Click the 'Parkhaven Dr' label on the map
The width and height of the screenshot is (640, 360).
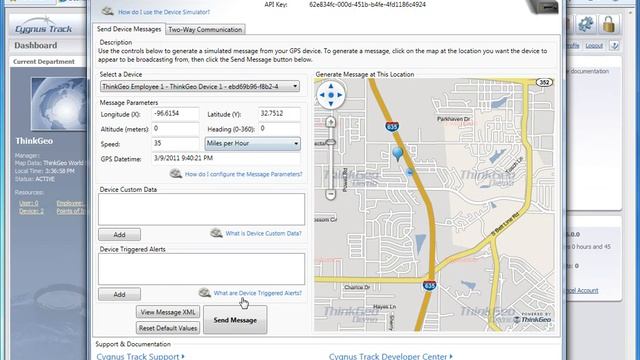tap(454, 119)
